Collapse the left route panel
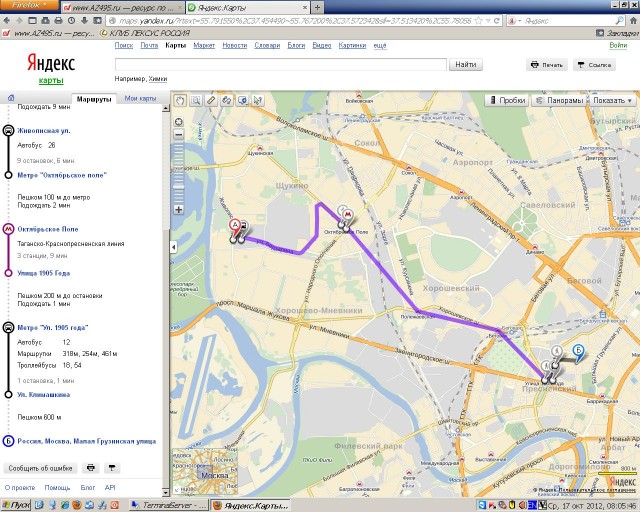 (x=174, y=246)
